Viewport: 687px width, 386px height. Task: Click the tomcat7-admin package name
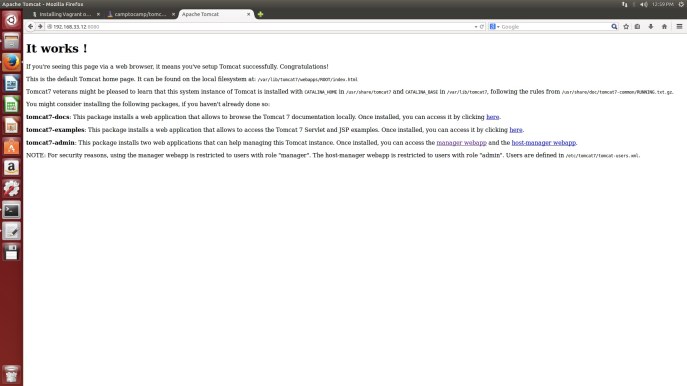click(x=50, y=142)
